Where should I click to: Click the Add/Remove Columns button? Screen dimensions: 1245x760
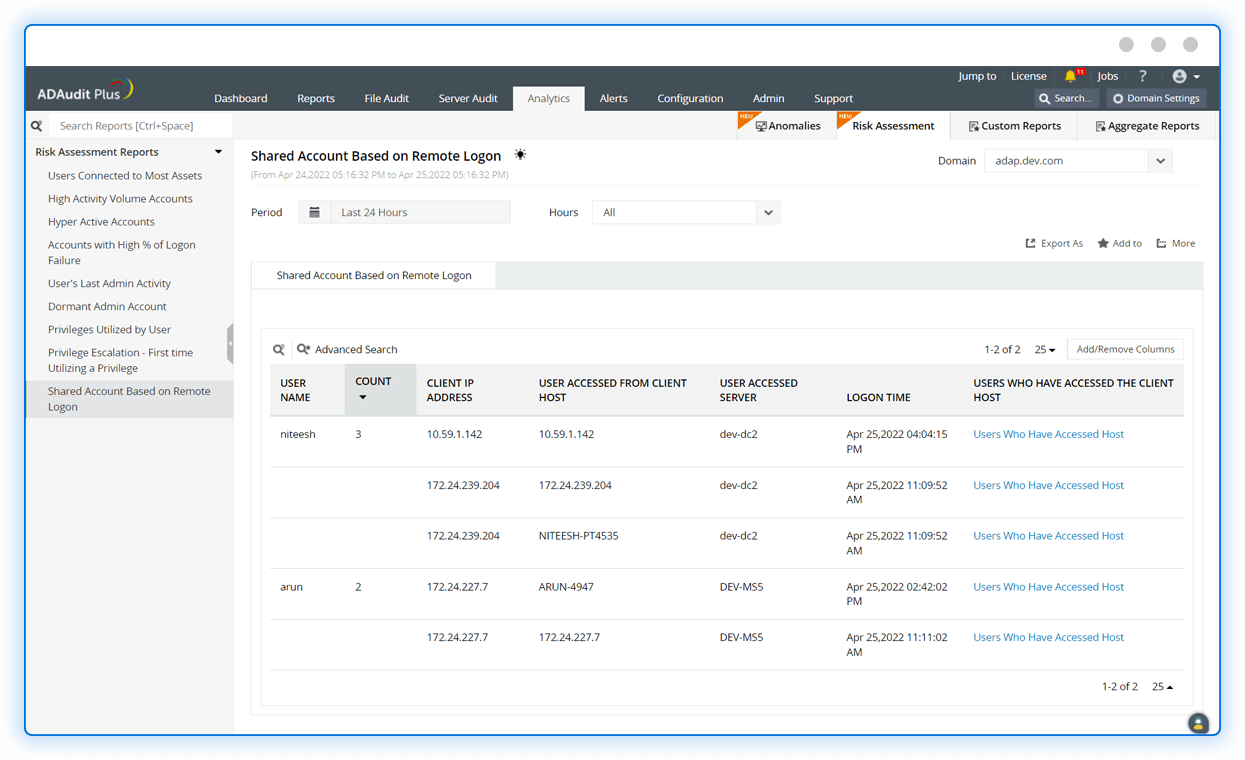tap(1125, 349)
